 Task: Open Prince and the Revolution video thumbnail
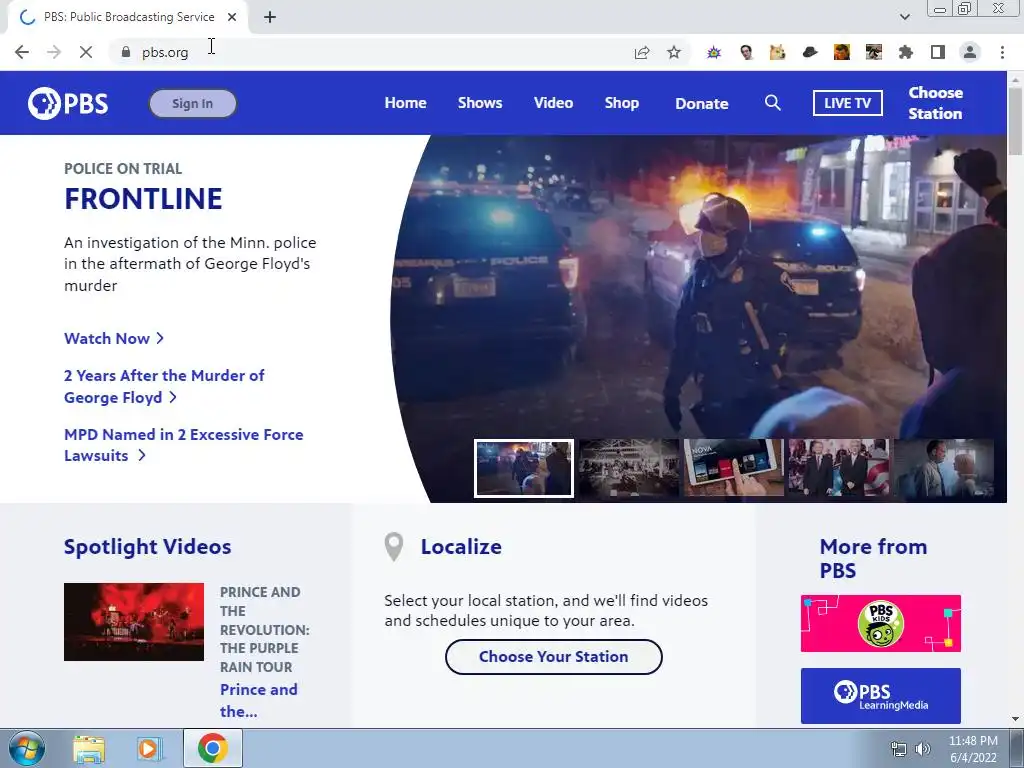(134, 622)
